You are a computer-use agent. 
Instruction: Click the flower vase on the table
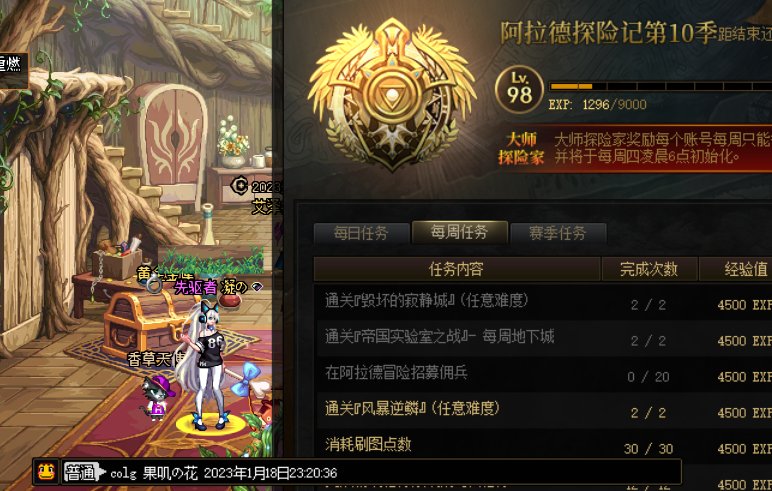[233, 142]
